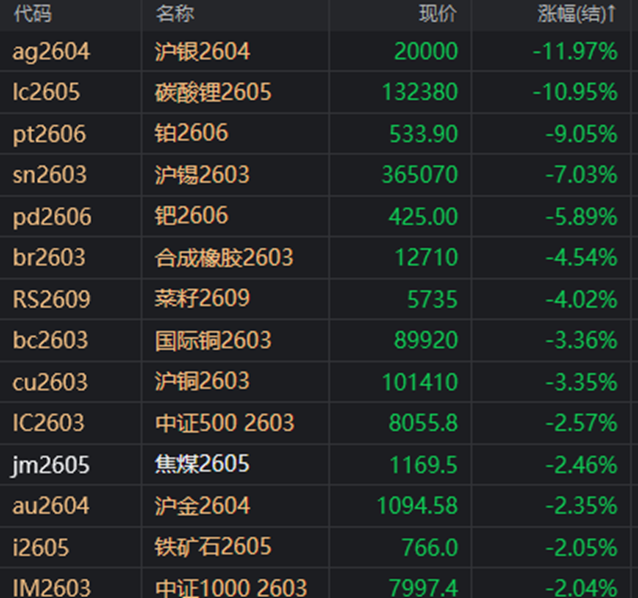Screen dimensions: 638x598
Task: Click change value -2.35%
Action: point(581,506)
